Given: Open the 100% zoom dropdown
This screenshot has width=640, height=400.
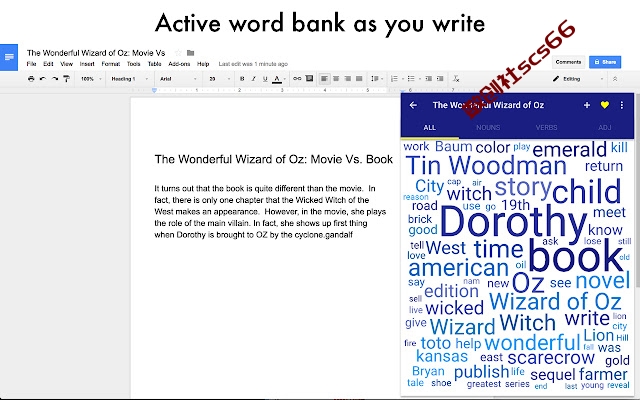Looking at the screenshot, I should 91,79.
